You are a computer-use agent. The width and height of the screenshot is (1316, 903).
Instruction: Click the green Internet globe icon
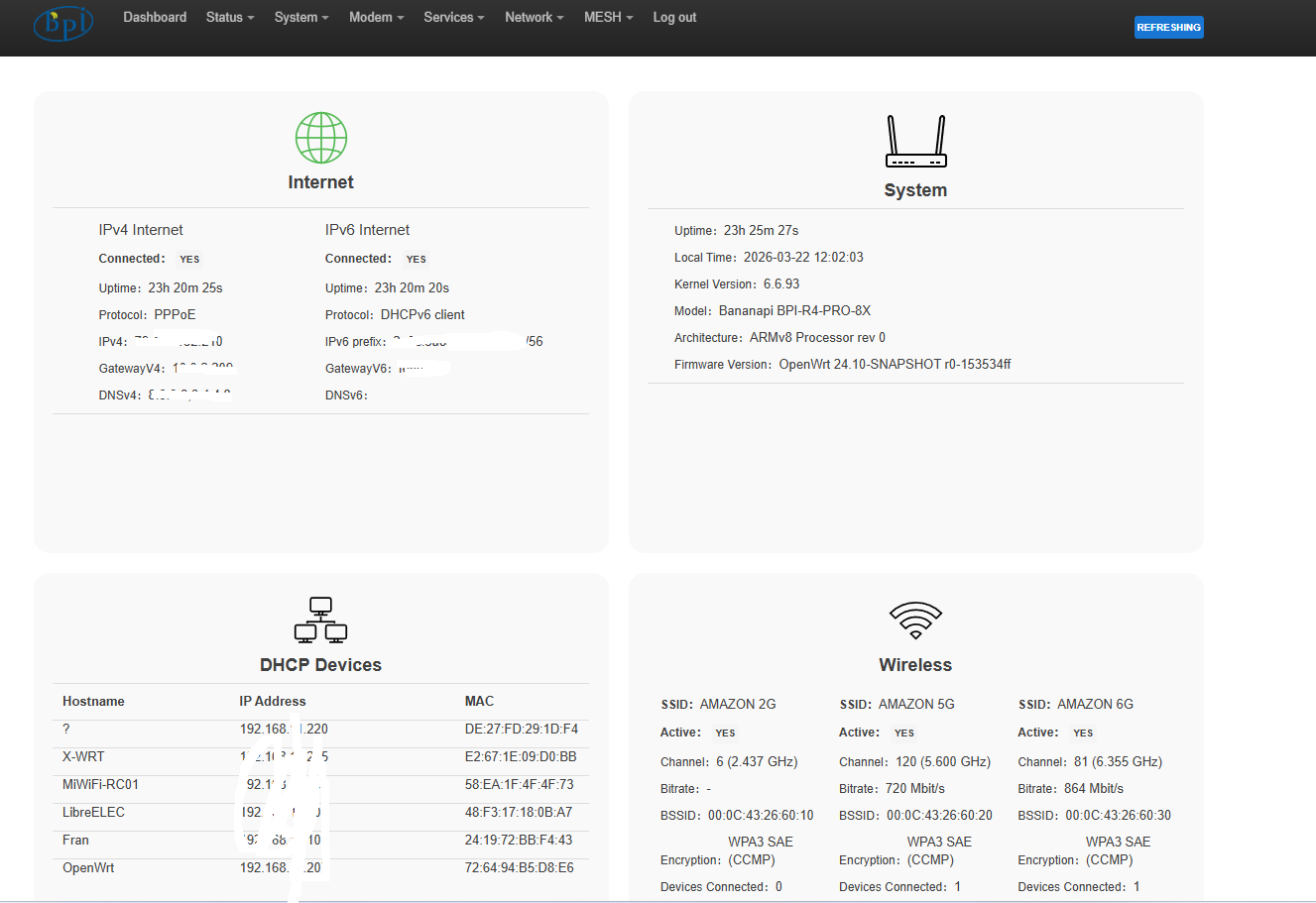pos(320,138)
